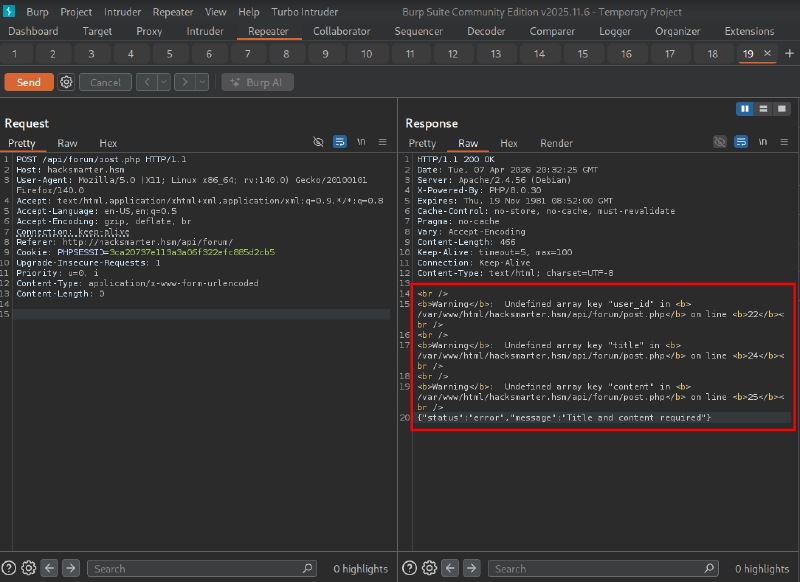
Task: Open Response search settings gear
Action: coord(430,568)
